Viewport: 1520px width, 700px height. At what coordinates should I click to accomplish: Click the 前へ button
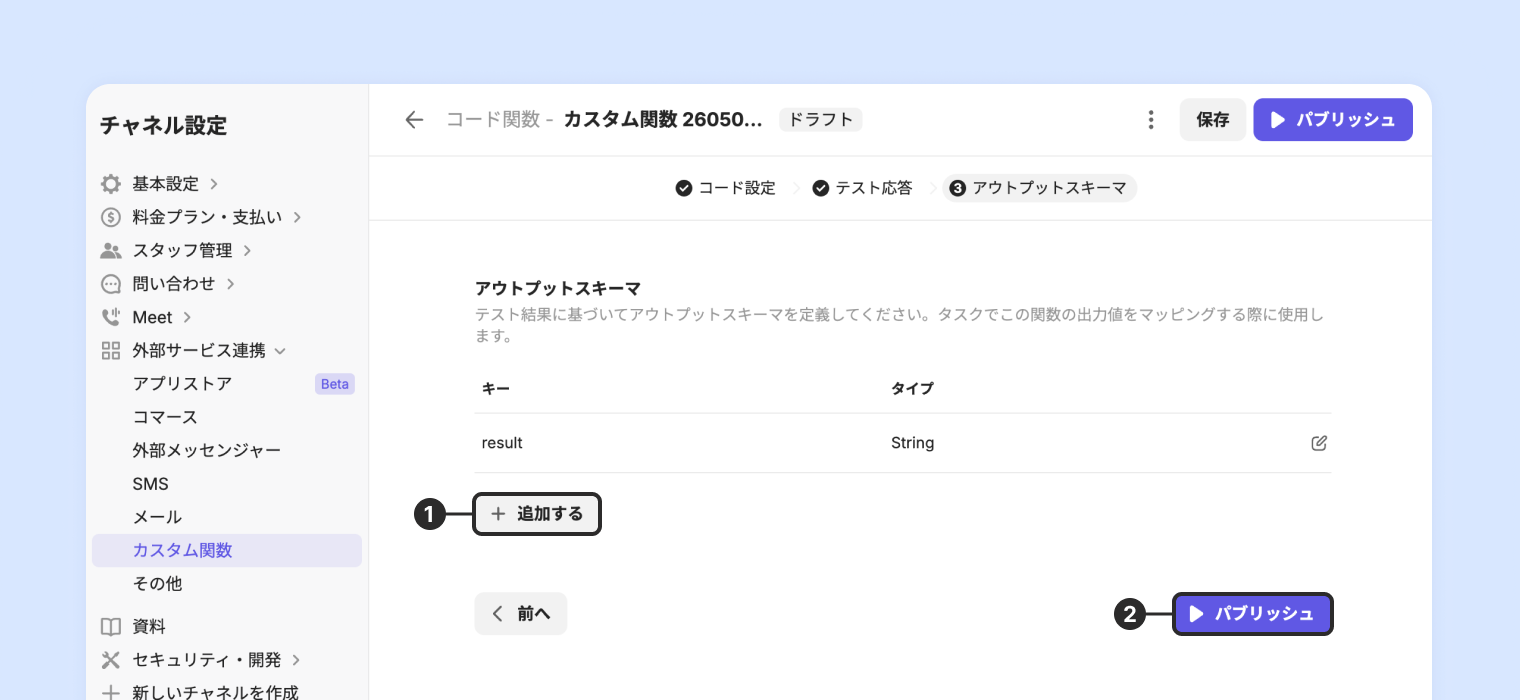(521, 614)
